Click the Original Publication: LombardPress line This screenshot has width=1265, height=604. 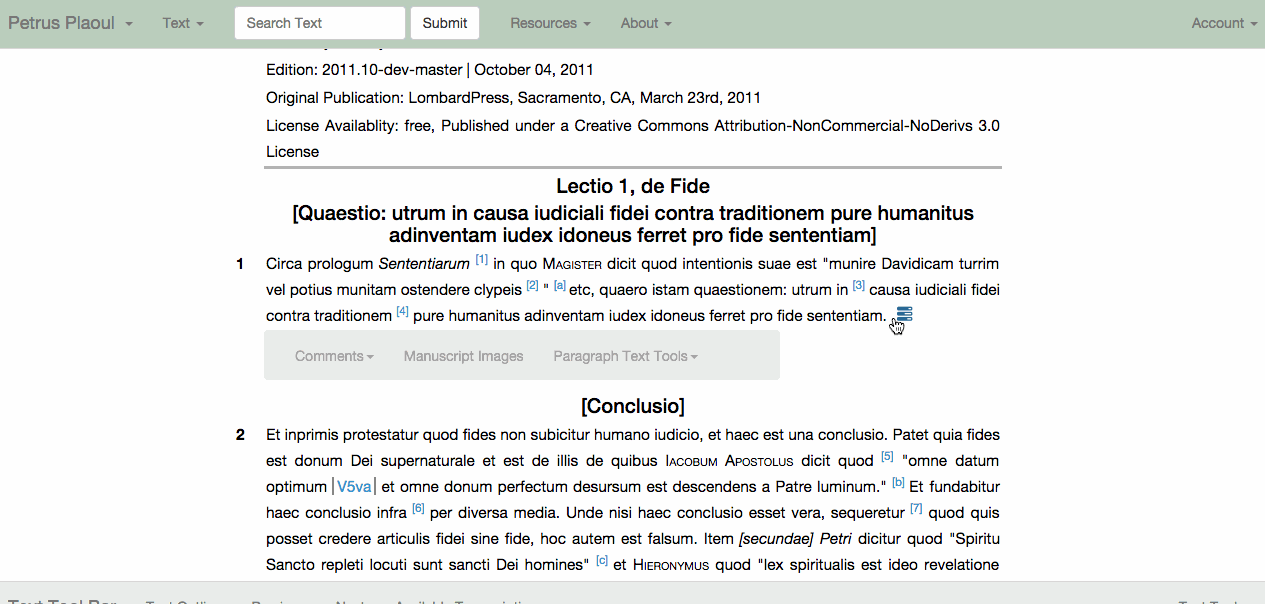point(513,98)
